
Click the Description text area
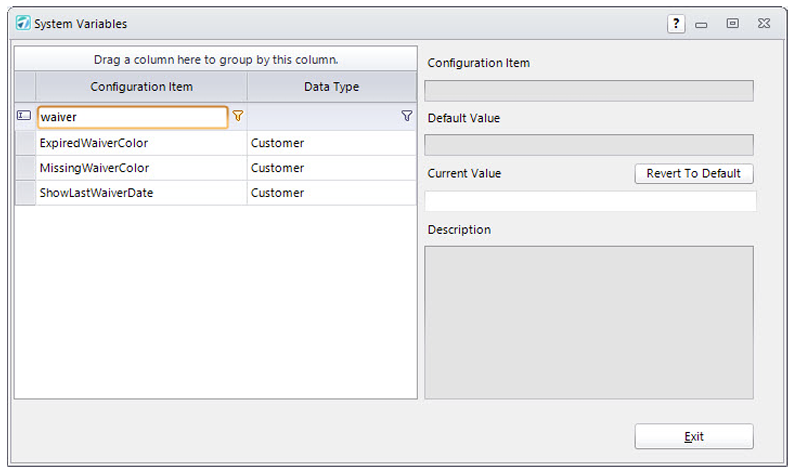[x=589, y=323]
